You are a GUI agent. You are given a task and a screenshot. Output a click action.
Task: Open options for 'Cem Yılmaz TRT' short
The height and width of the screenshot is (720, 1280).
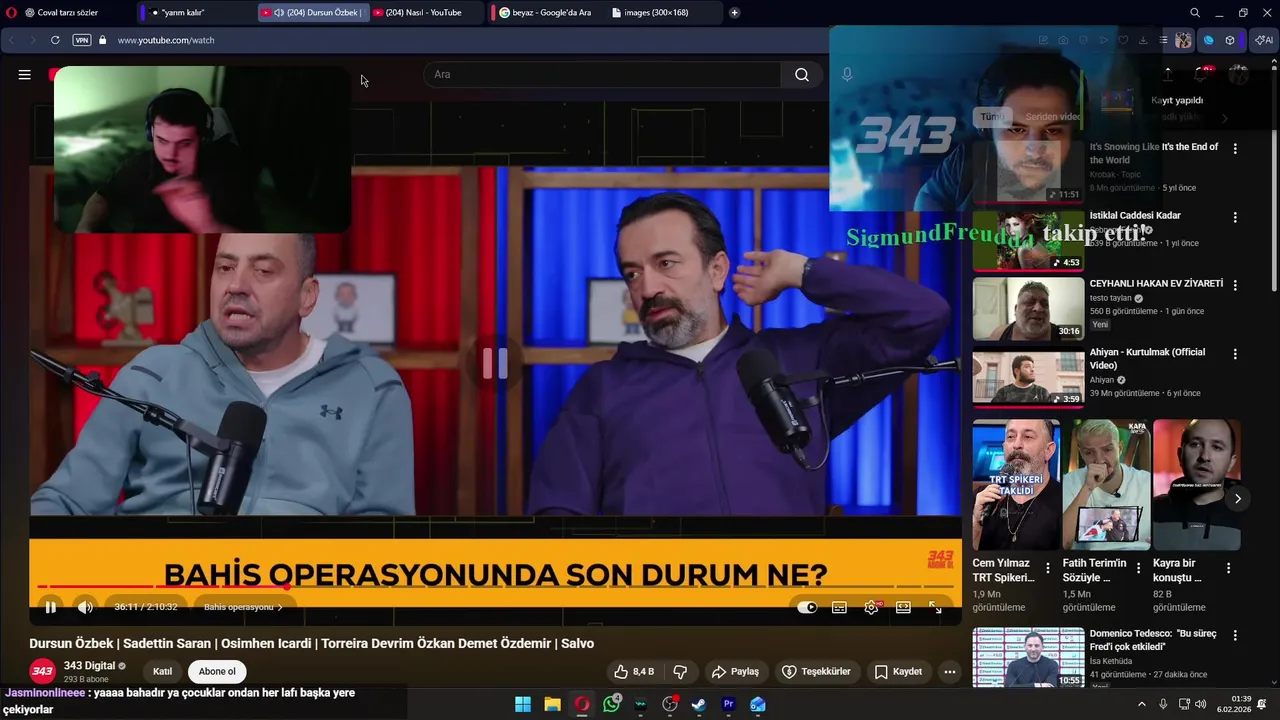pos(1048,567)
